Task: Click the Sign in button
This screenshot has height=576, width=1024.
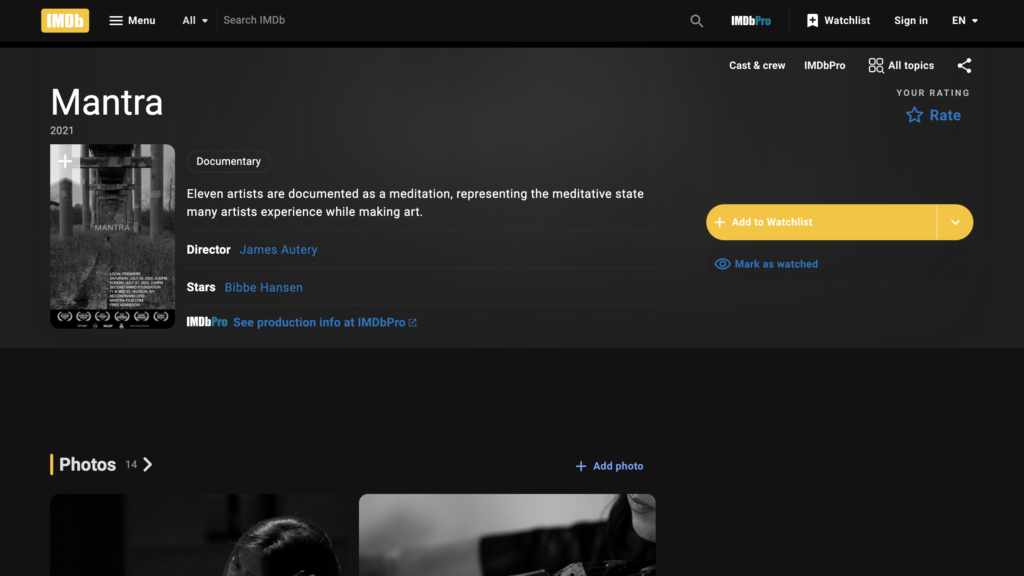Action: click(910, 20)
